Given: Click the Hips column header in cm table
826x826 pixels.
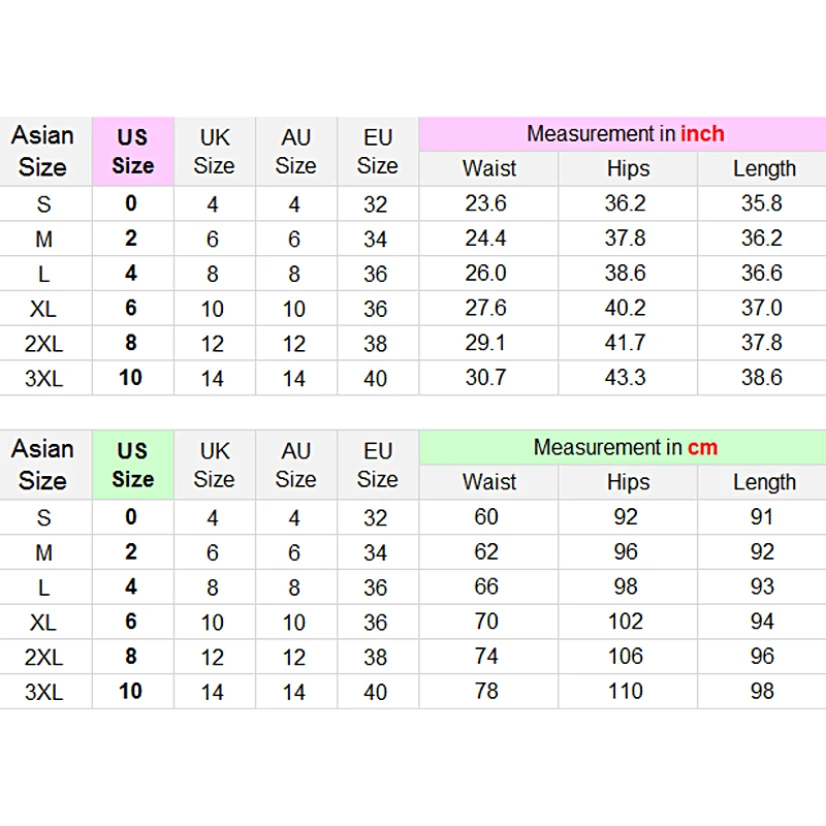Looking at the screenshot, I should (x=628, y=482).
